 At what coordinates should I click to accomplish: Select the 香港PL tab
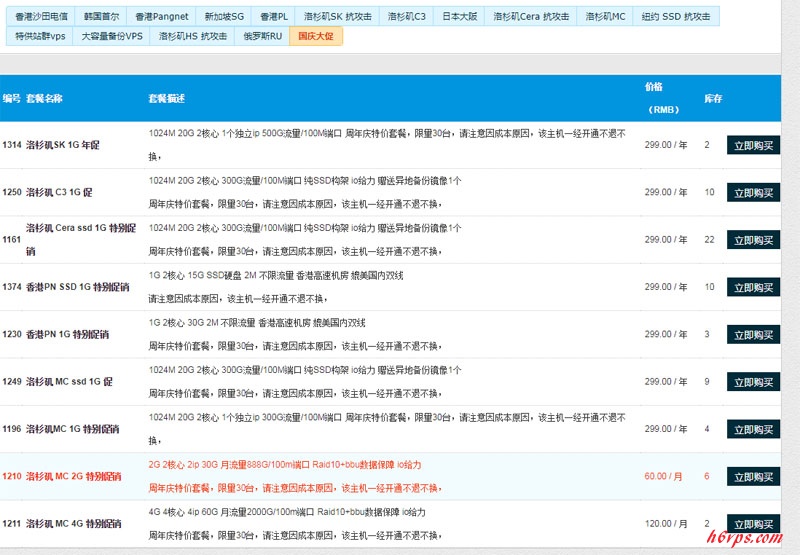273,16
